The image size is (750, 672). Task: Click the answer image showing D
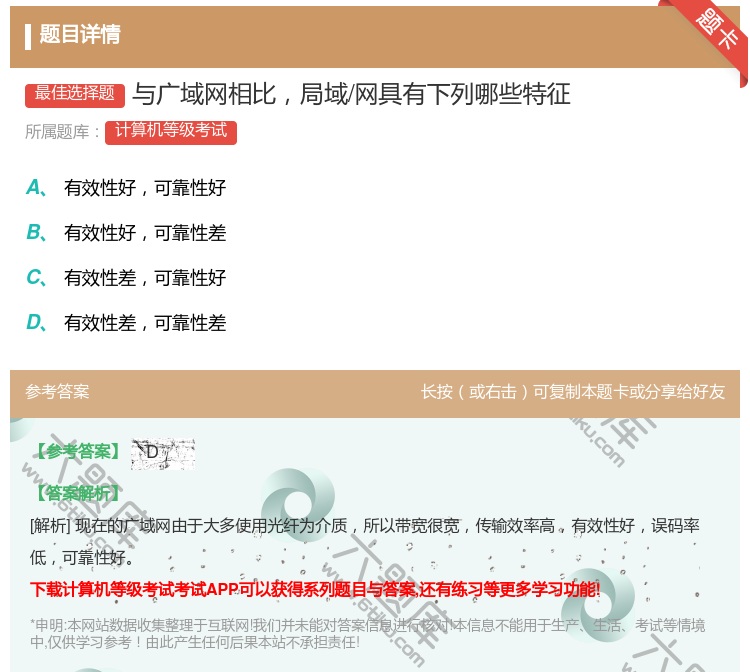click(x=163, y=453)
